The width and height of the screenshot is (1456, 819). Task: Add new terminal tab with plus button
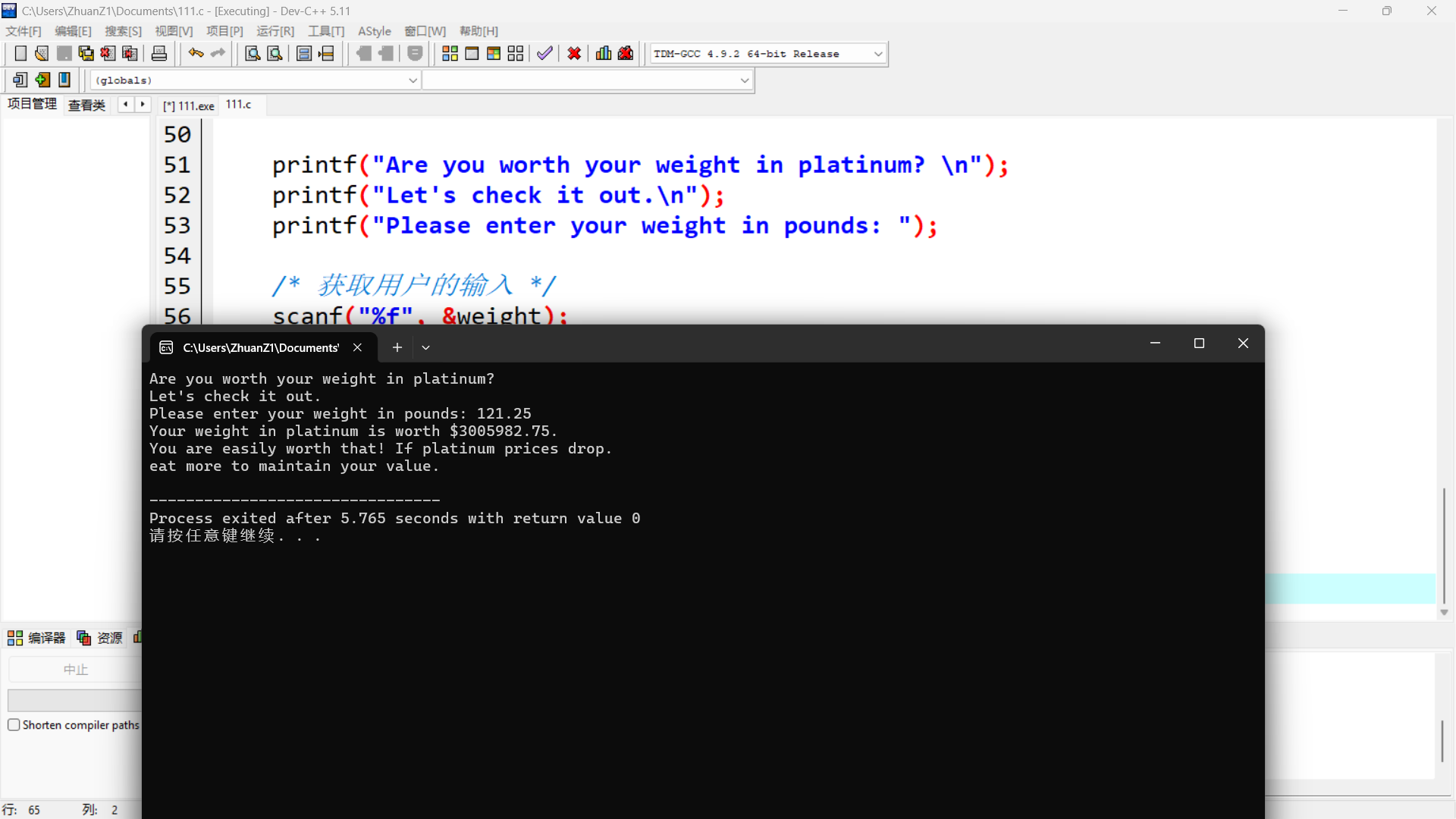tap(397, 347)
